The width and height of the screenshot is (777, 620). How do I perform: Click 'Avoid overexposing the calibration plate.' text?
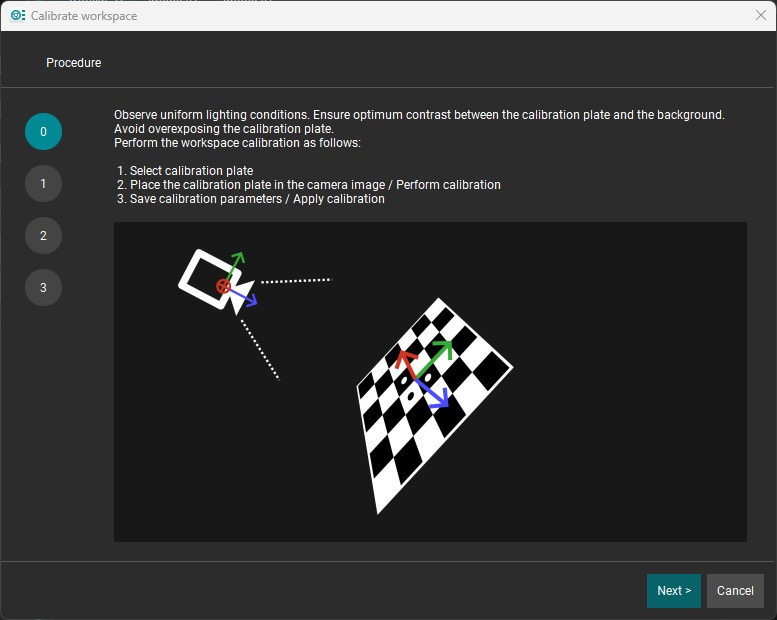click(x=223, y=129)
